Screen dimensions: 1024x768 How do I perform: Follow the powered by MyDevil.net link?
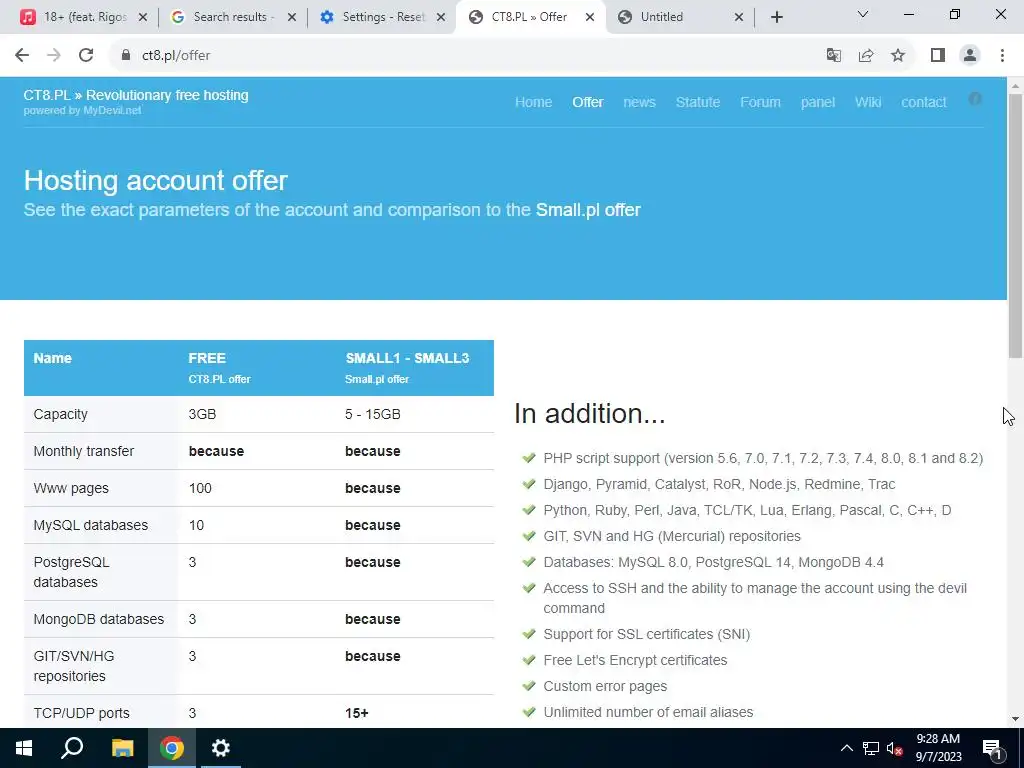click(82, 110)
